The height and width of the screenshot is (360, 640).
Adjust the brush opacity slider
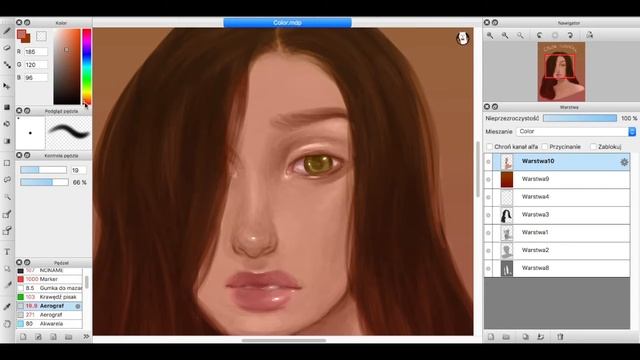coord(44,182)
